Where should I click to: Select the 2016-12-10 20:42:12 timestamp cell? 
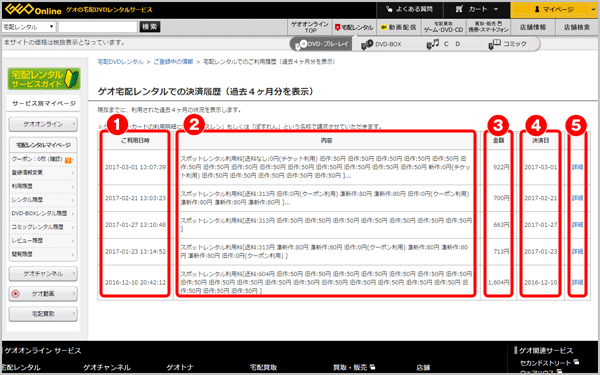click(x=135, y=282)
